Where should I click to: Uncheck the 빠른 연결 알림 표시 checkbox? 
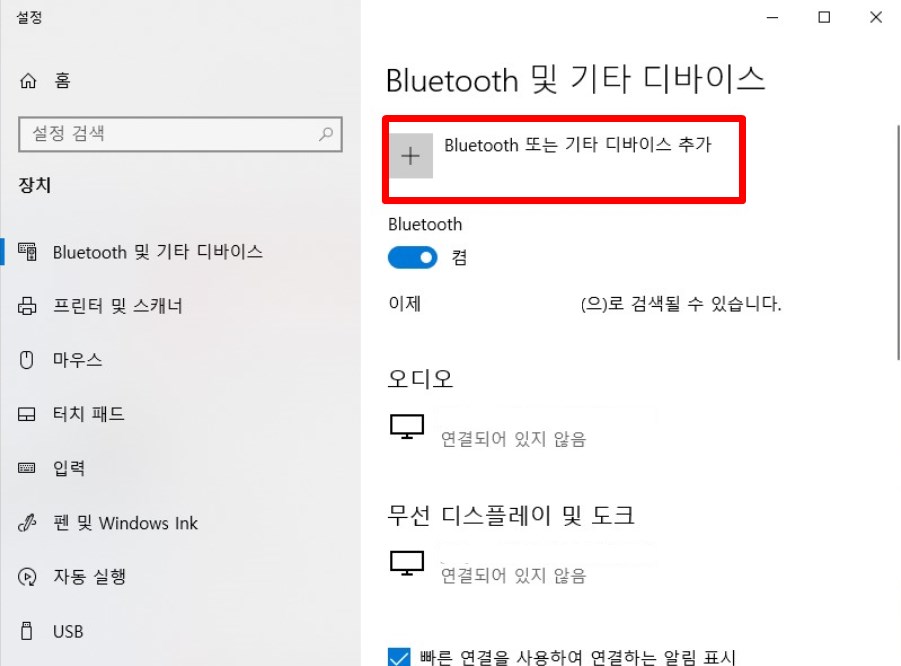[x=399, y=657]
